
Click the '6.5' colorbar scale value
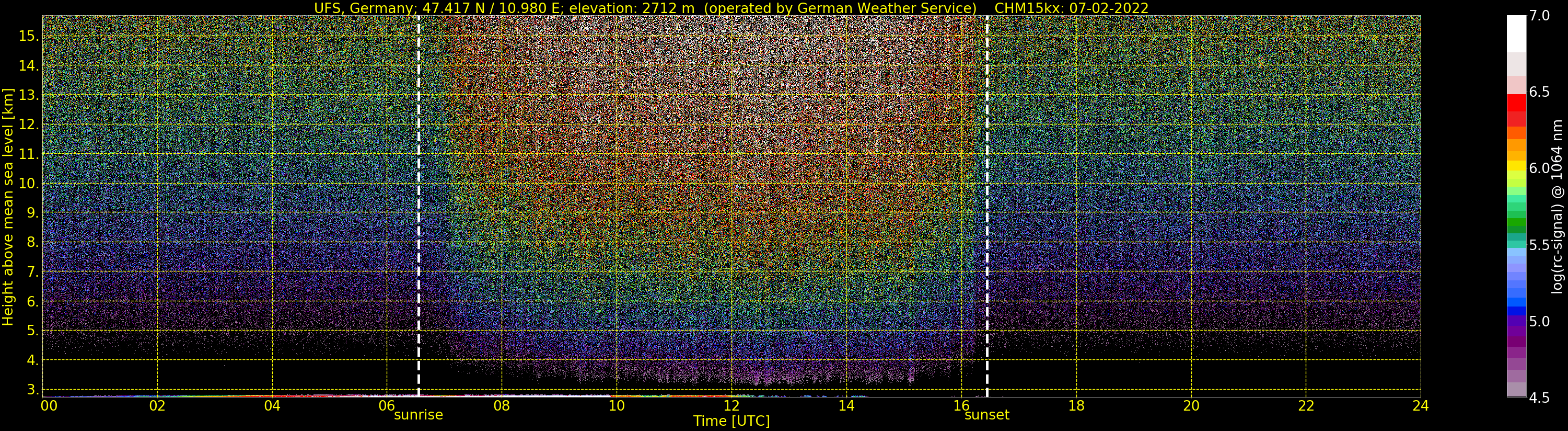tap(1539, 92)
